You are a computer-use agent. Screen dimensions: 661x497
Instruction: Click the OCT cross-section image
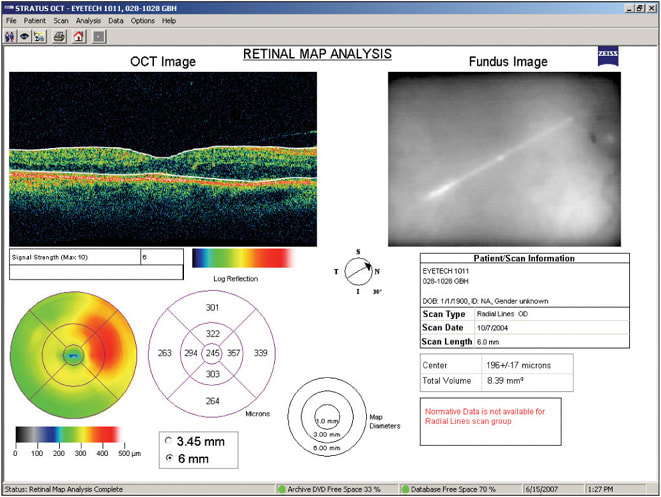[163, 159]
